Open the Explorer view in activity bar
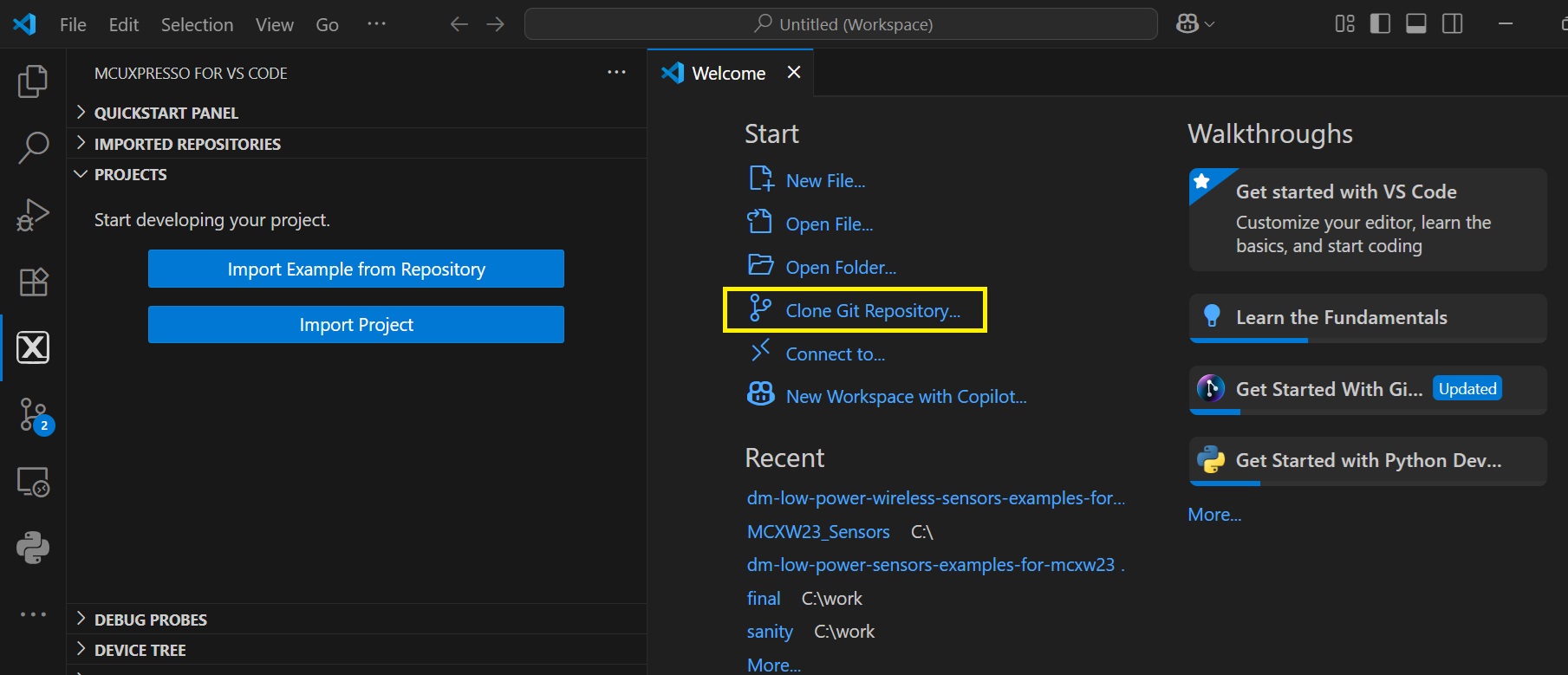The width and height of the screenshot is (1568, 675). pos(33,81)
